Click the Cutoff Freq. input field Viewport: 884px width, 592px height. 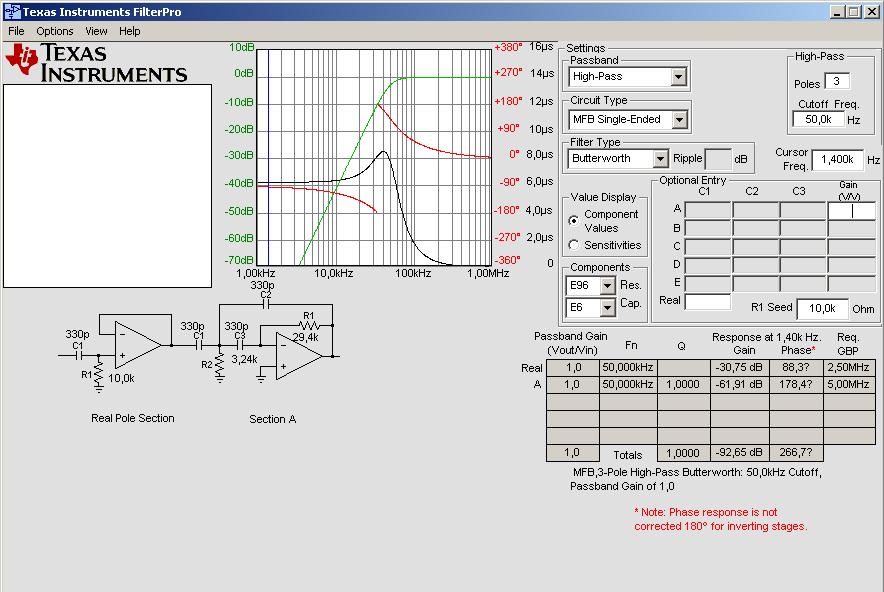tap(817, 119)
